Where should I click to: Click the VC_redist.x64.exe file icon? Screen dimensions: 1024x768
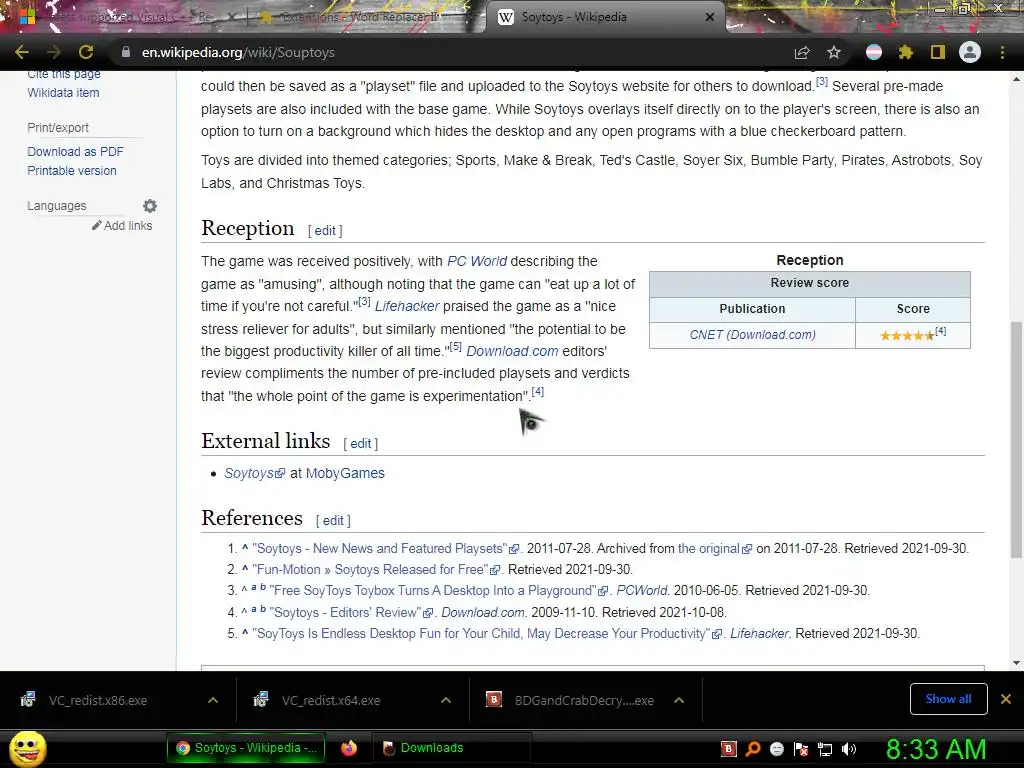(261, 700)
